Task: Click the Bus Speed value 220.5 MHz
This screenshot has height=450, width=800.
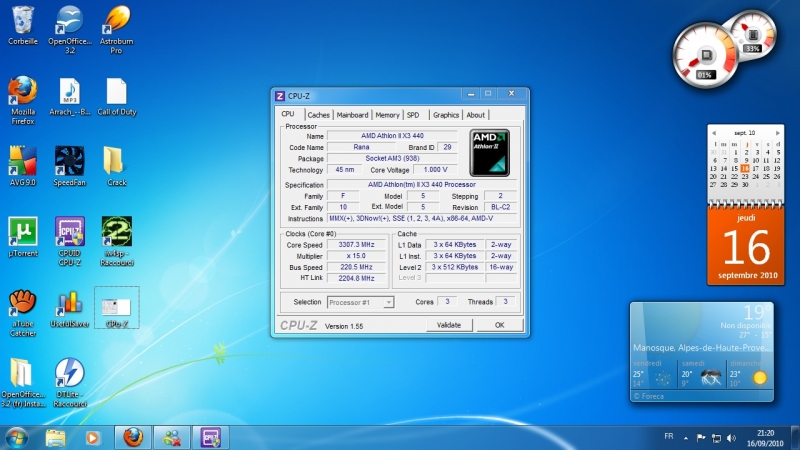Action: 356,267
